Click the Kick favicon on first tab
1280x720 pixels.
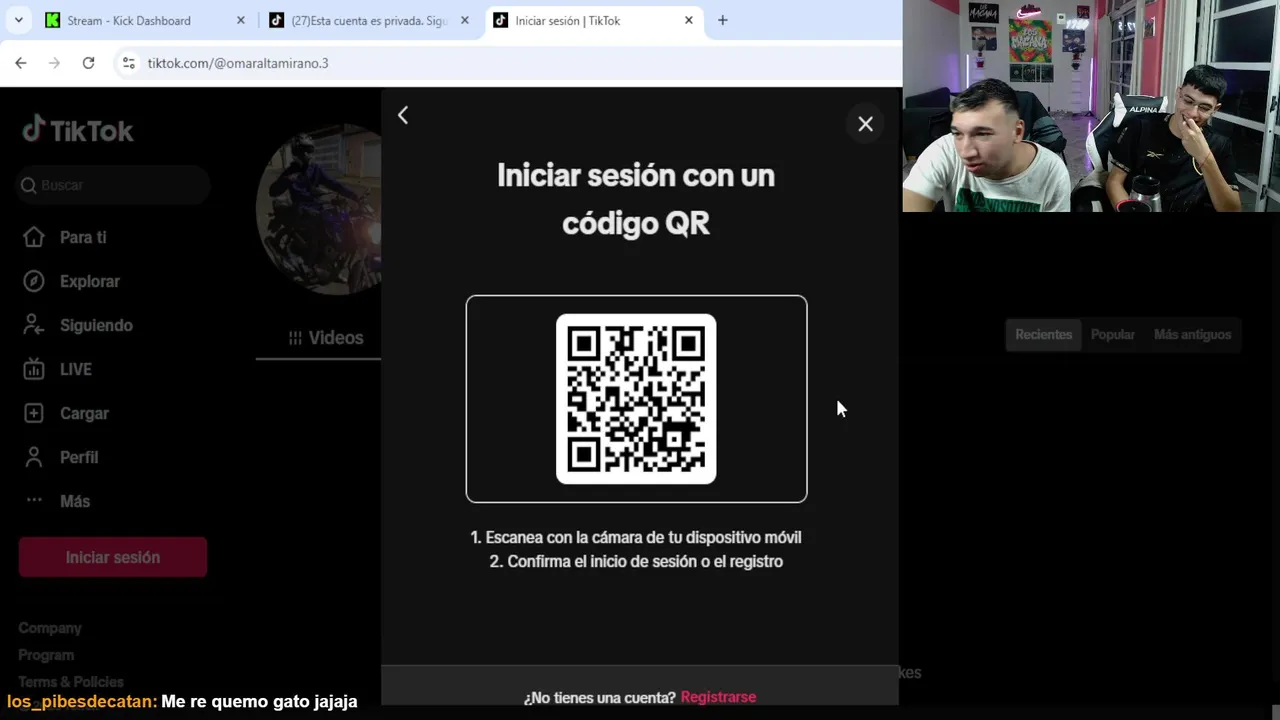click(53, 20)
